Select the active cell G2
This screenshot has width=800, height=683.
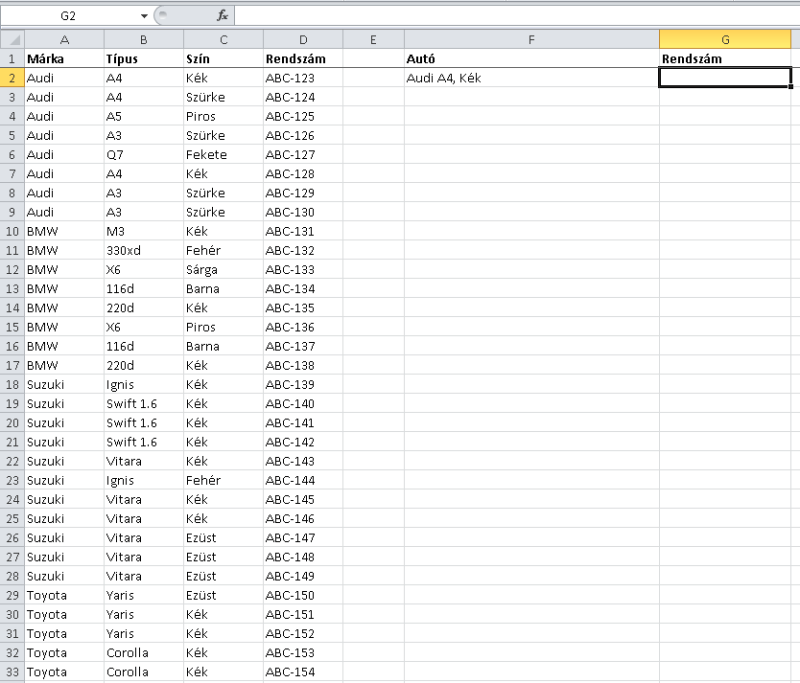pyautogui.click(x=725, y=78)
